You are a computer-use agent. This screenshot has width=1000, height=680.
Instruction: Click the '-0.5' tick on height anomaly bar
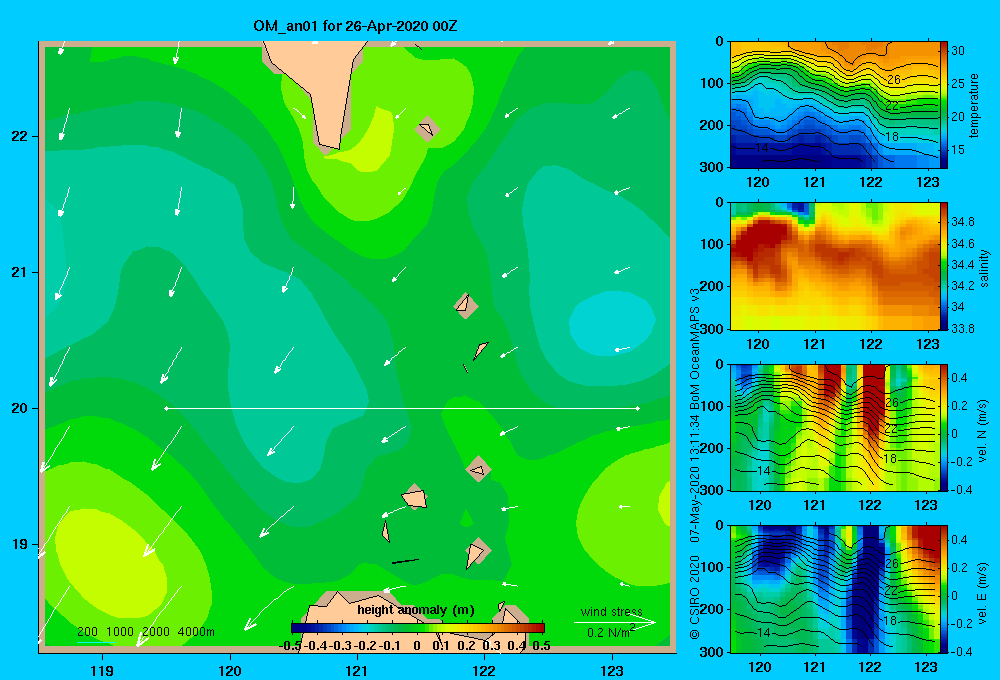click(x=290, y=646)
